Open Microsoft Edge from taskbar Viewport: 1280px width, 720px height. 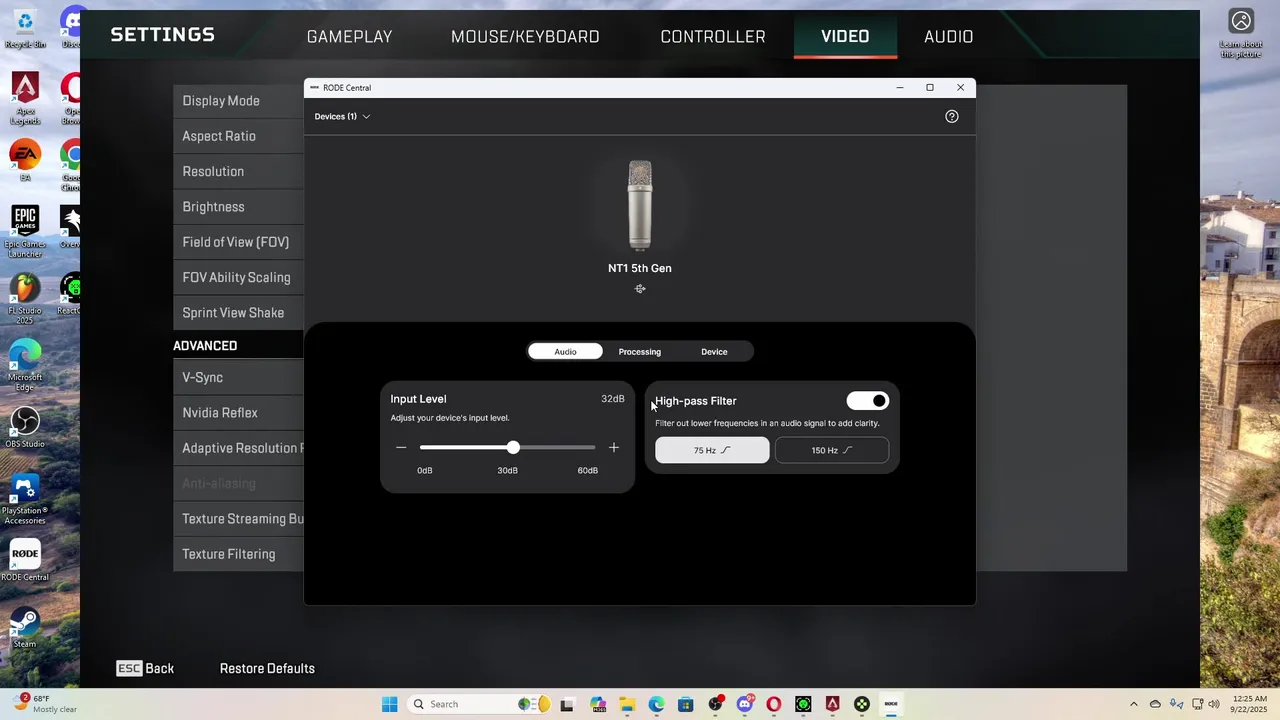656,704
